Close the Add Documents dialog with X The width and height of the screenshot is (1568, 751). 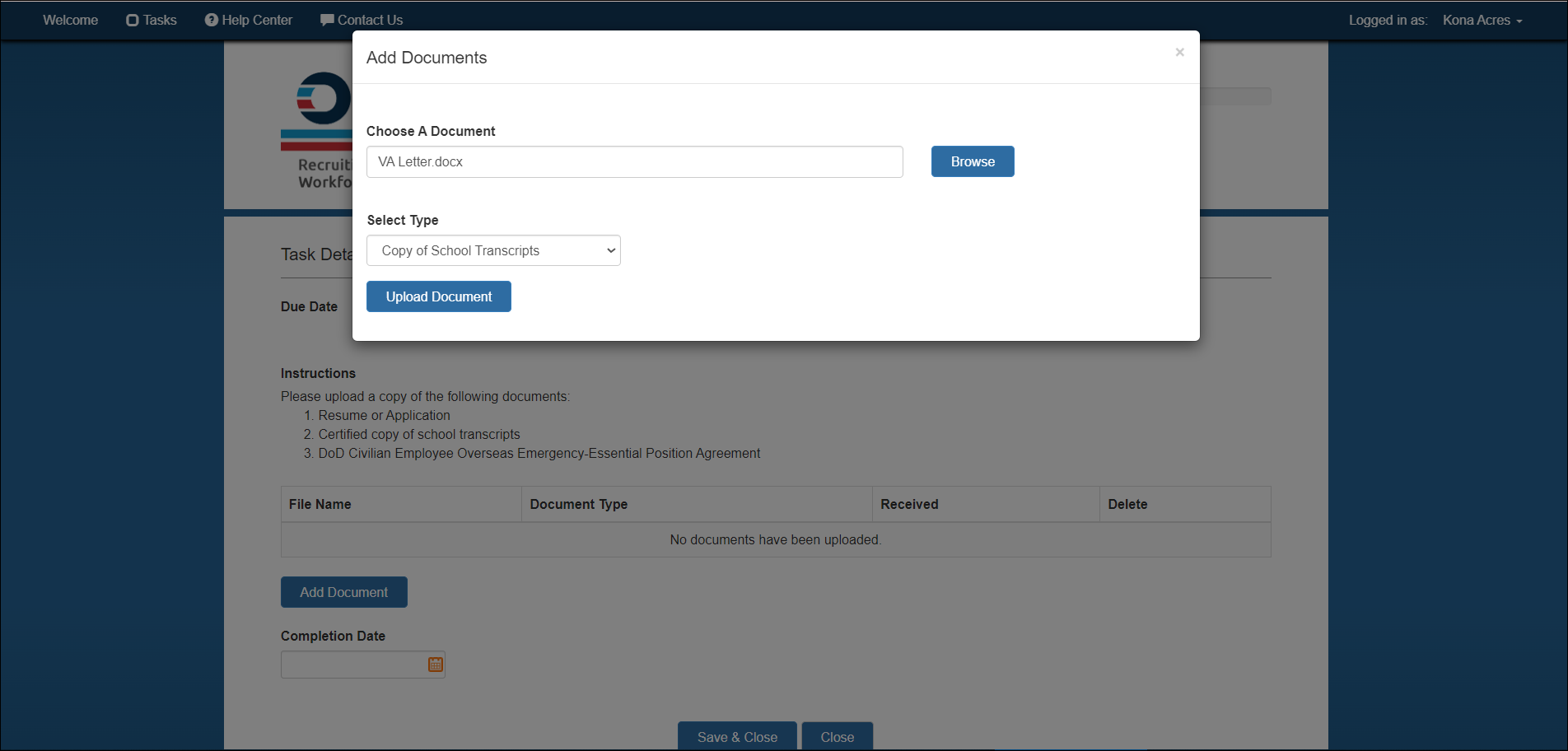coord(1179,52)
